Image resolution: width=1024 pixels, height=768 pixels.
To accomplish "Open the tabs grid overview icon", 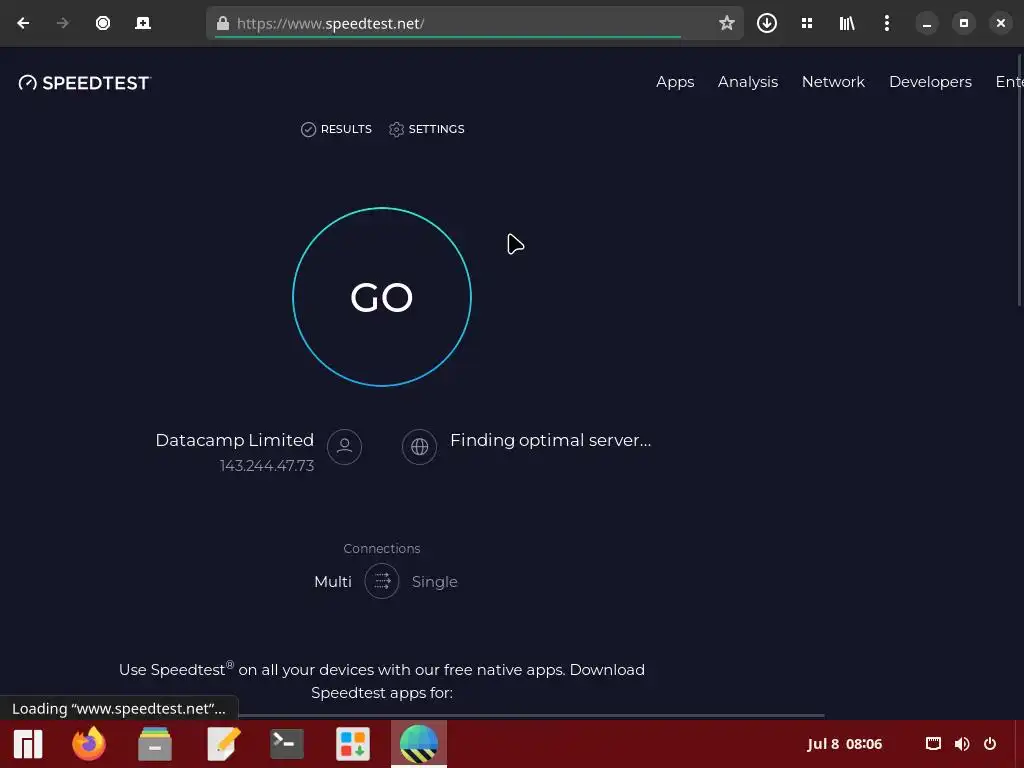I will [807, 24].
